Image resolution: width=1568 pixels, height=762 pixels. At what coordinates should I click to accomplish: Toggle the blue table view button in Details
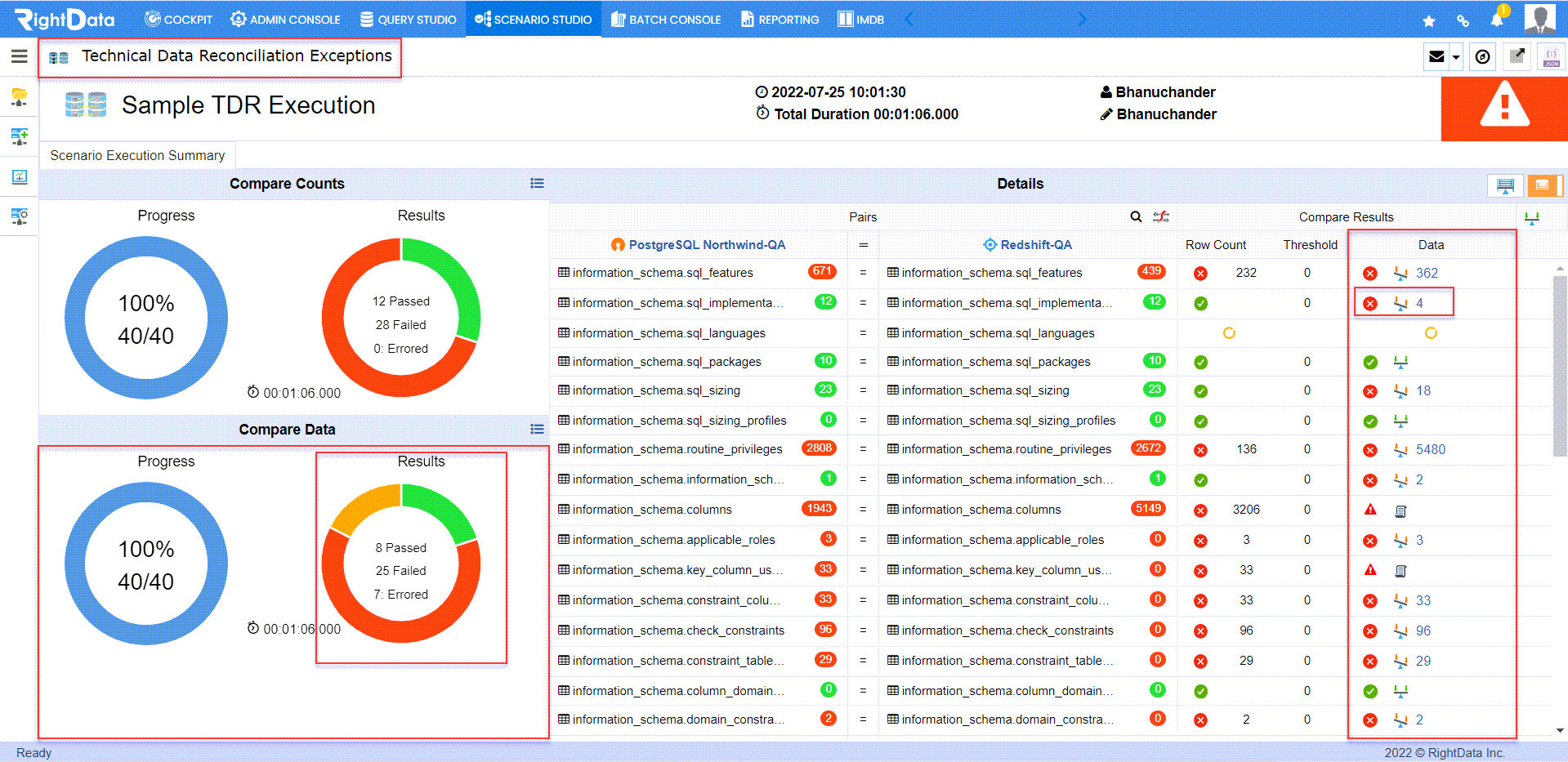pyautogui.click(x=1505, y=185)
